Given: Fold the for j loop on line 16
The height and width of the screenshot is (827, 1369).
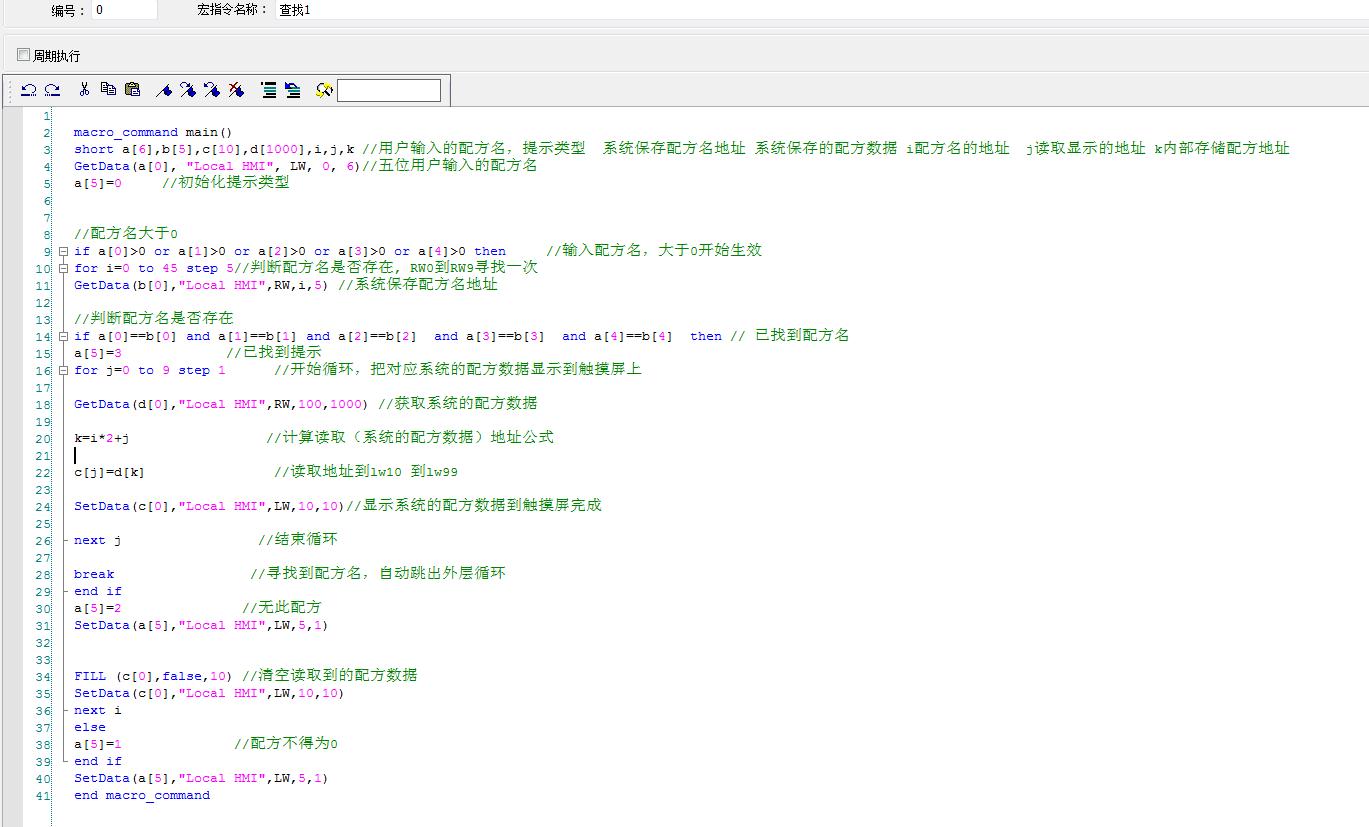Looking at the screenshot, I should coord(63,370).
